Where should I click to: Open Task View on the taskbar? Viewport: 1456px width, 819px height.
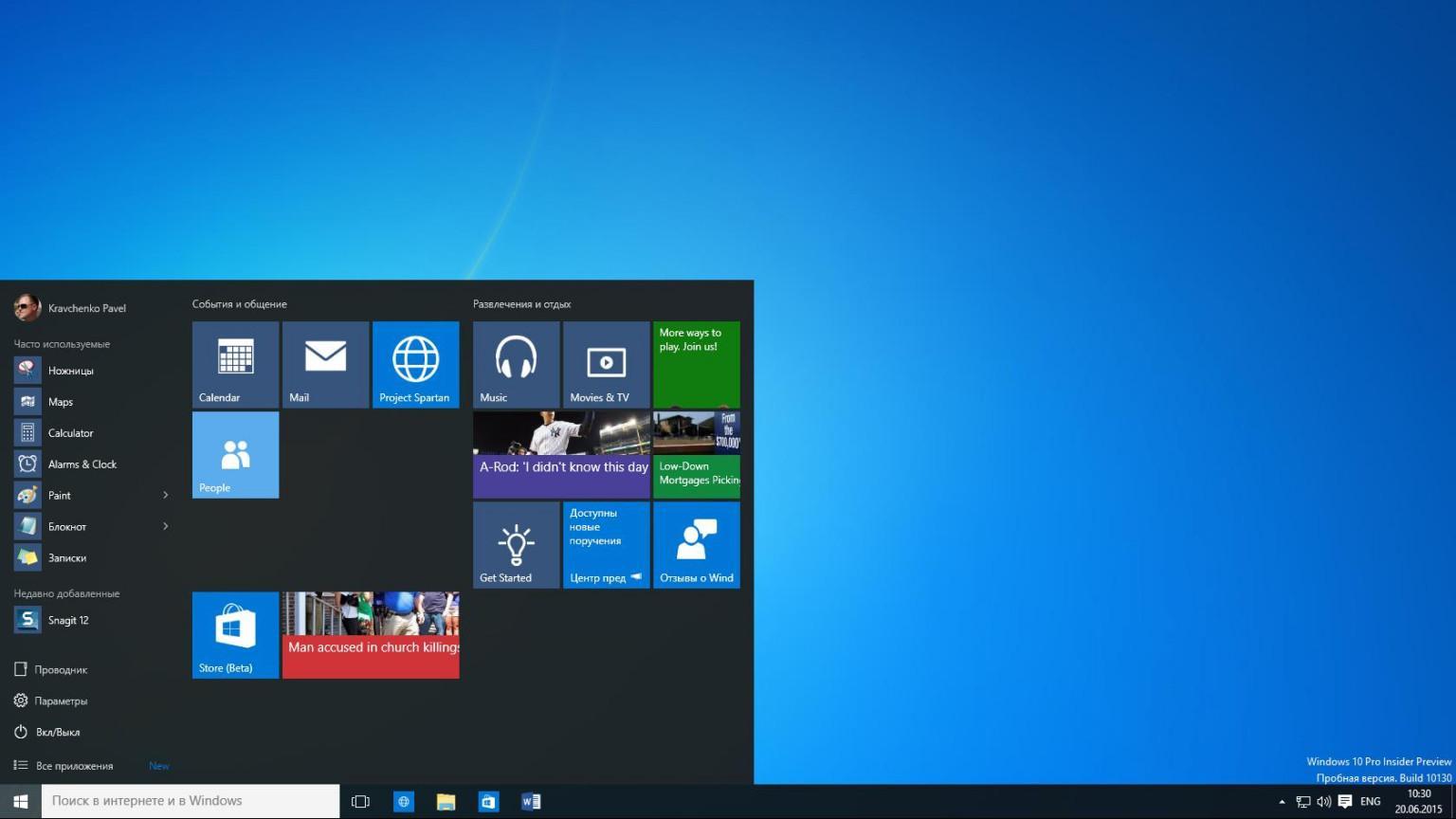(360, 802)
